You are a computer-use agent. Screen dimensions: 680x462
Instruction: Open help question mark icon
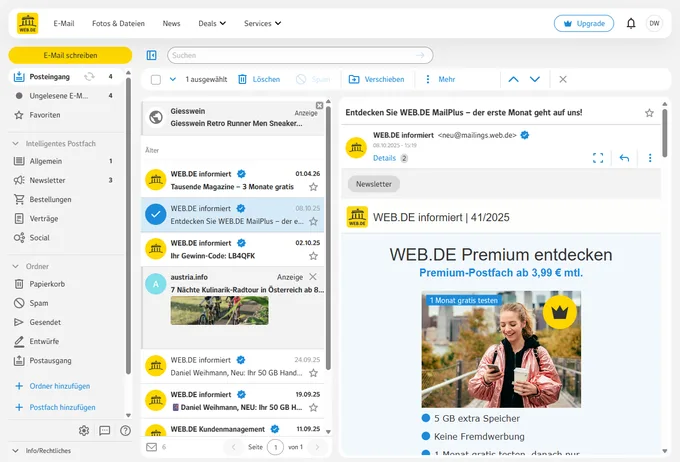coord(125,430)
